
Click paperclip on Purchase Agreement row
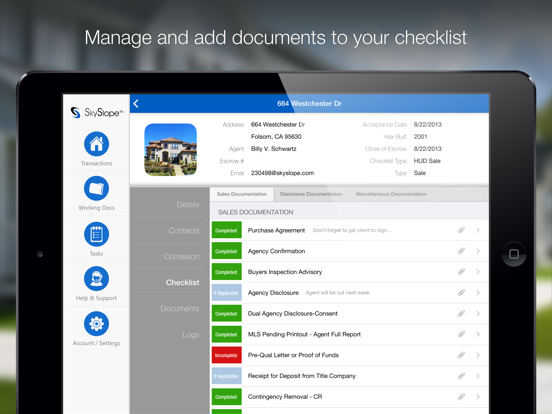tap(461, 230)
